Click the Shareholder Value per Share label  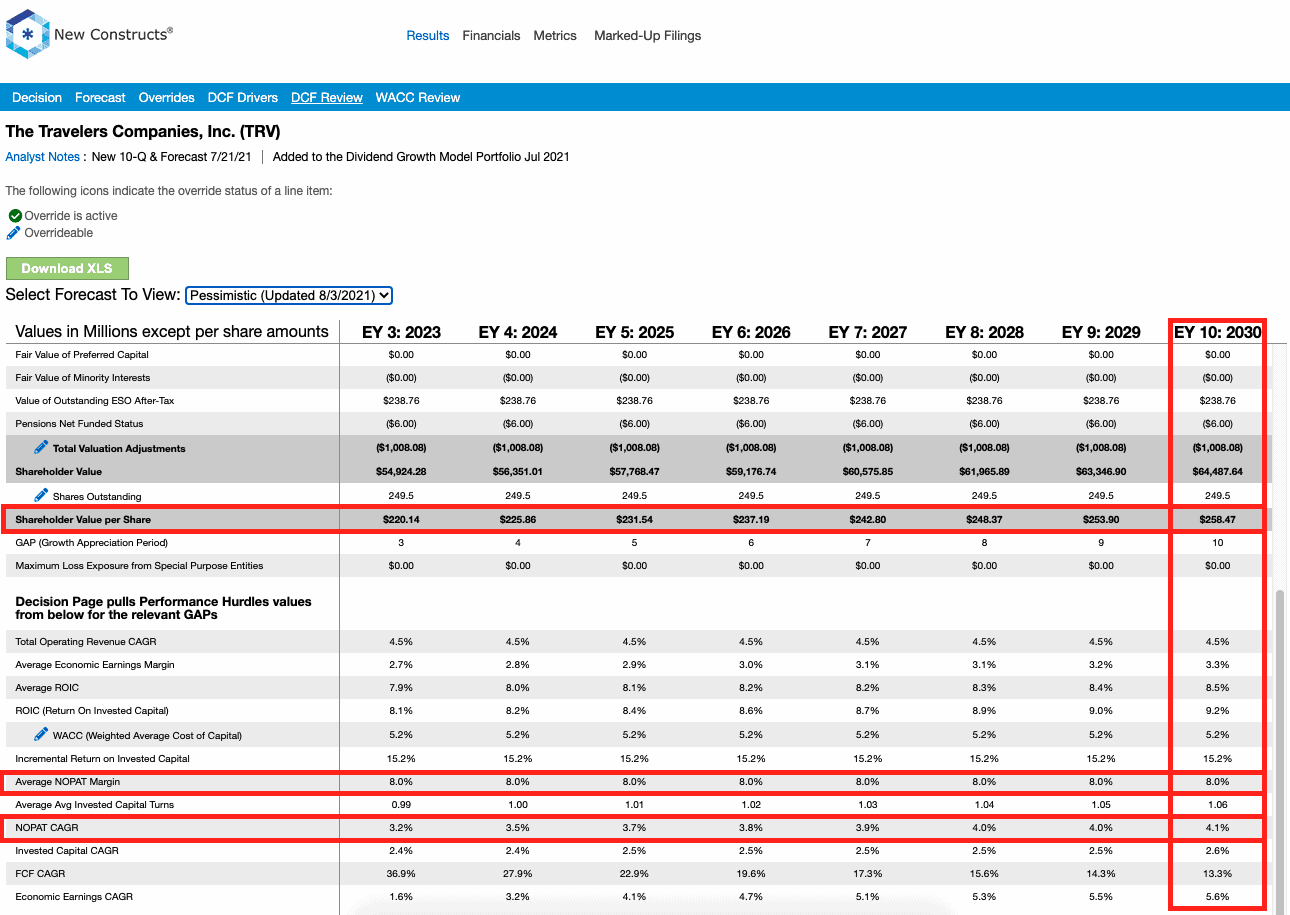[x=83, y=520]
